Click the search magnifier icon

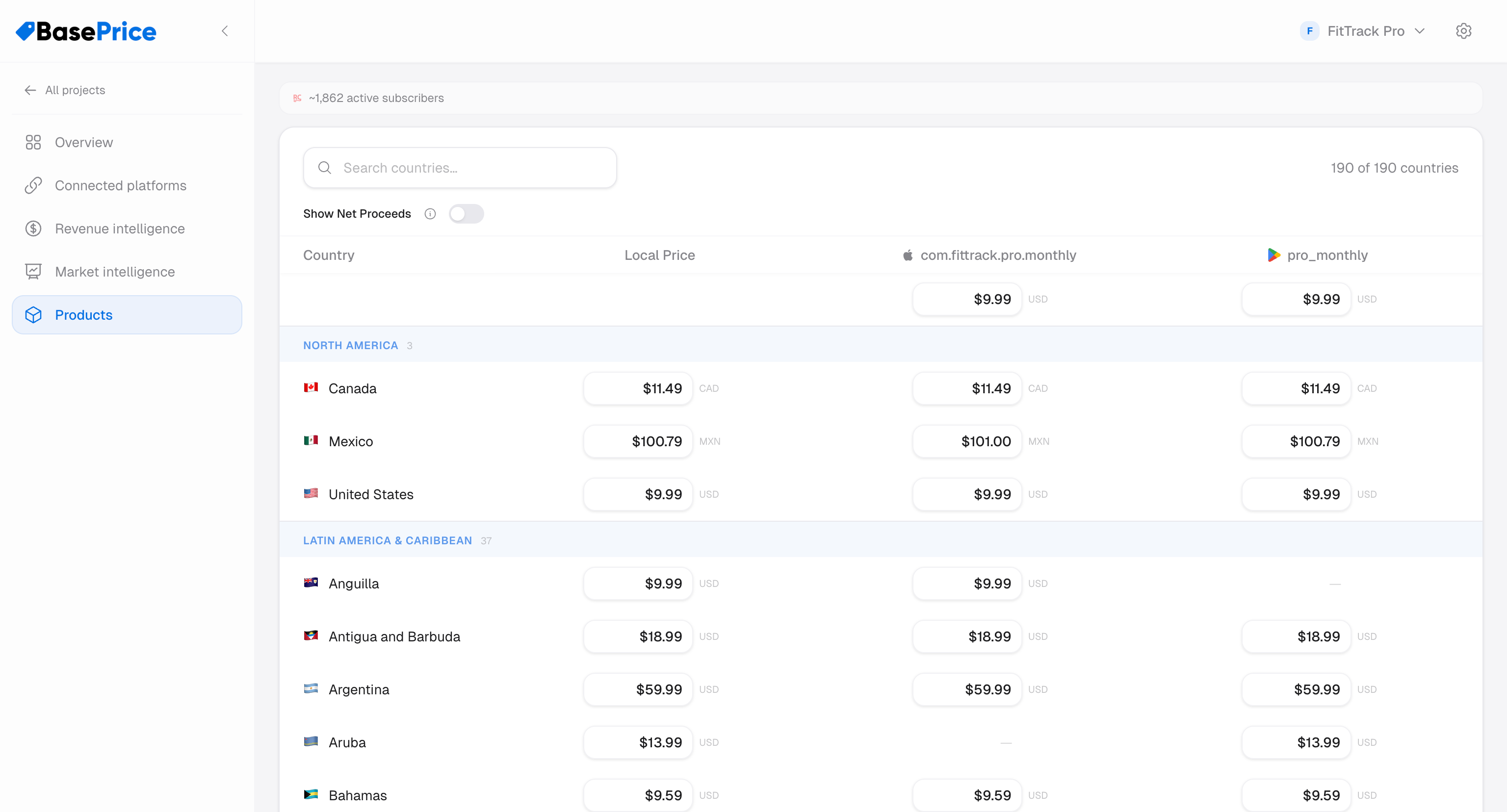325,168
